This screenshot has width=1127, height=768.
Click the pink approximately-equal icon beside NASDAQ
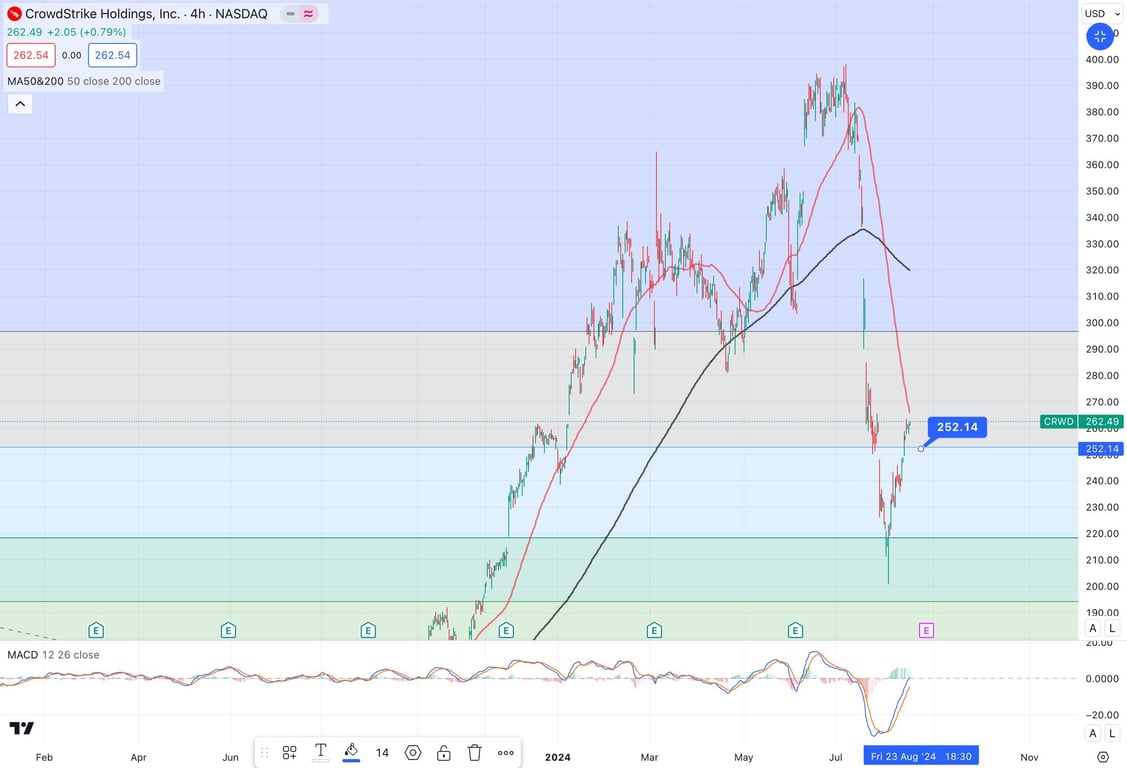coord(308,14)
